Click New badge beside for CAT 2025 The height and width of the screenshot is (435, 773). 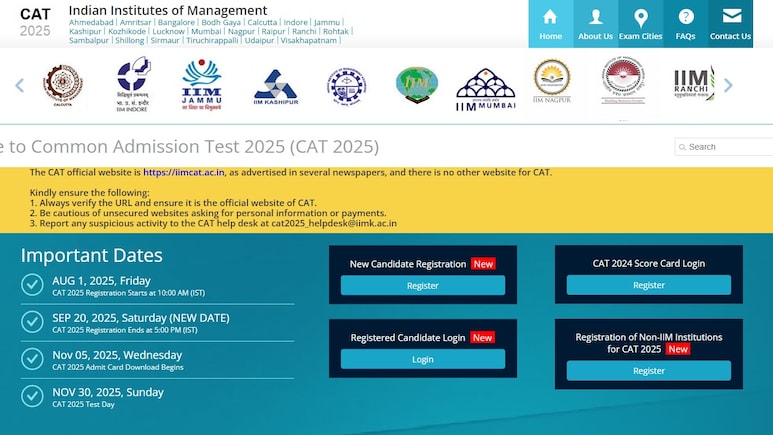(678, 349)
